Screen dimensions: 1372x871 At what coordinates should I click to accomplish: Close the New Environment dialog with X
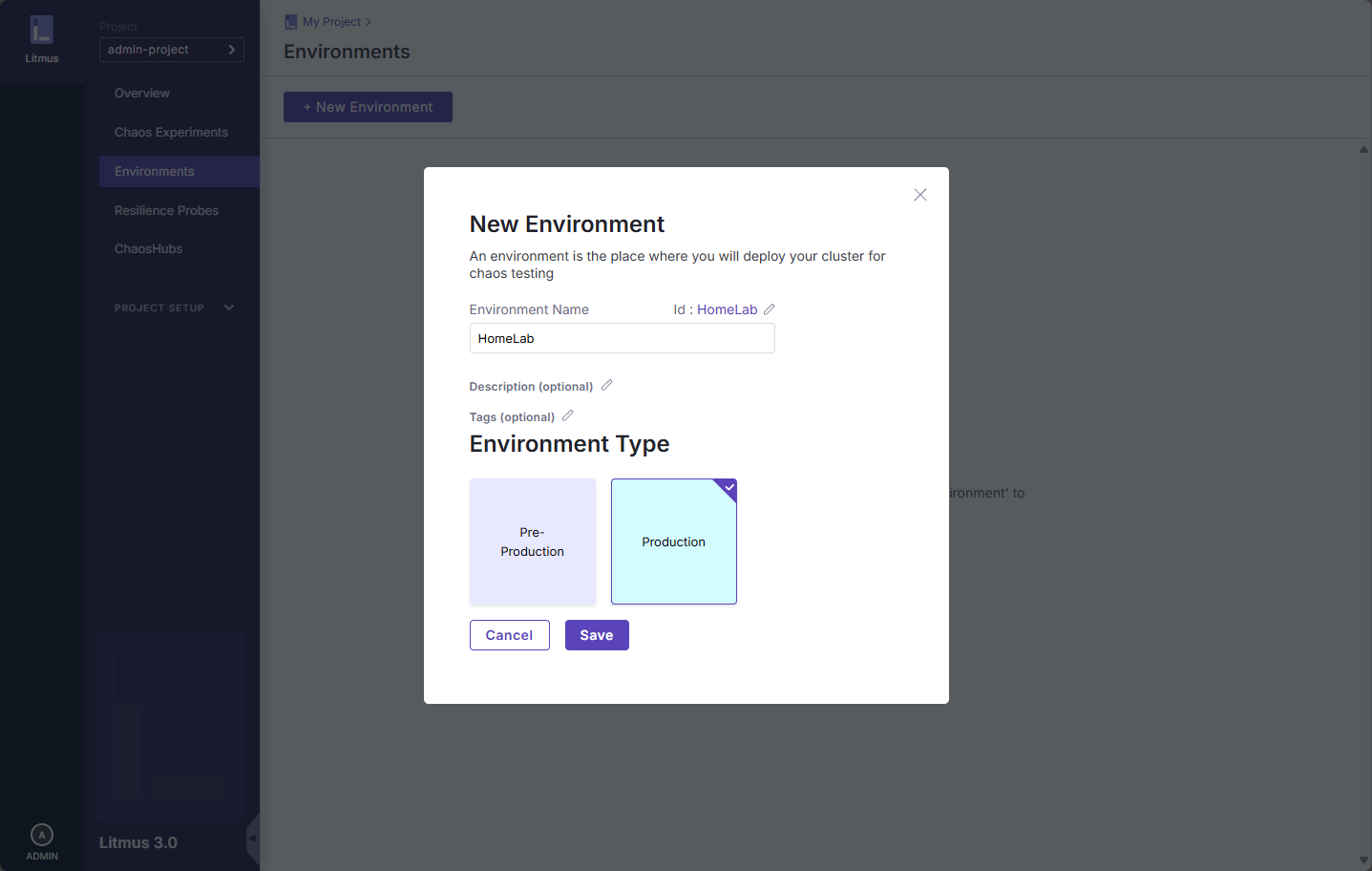pyautogui.click(x=920, y=195)
